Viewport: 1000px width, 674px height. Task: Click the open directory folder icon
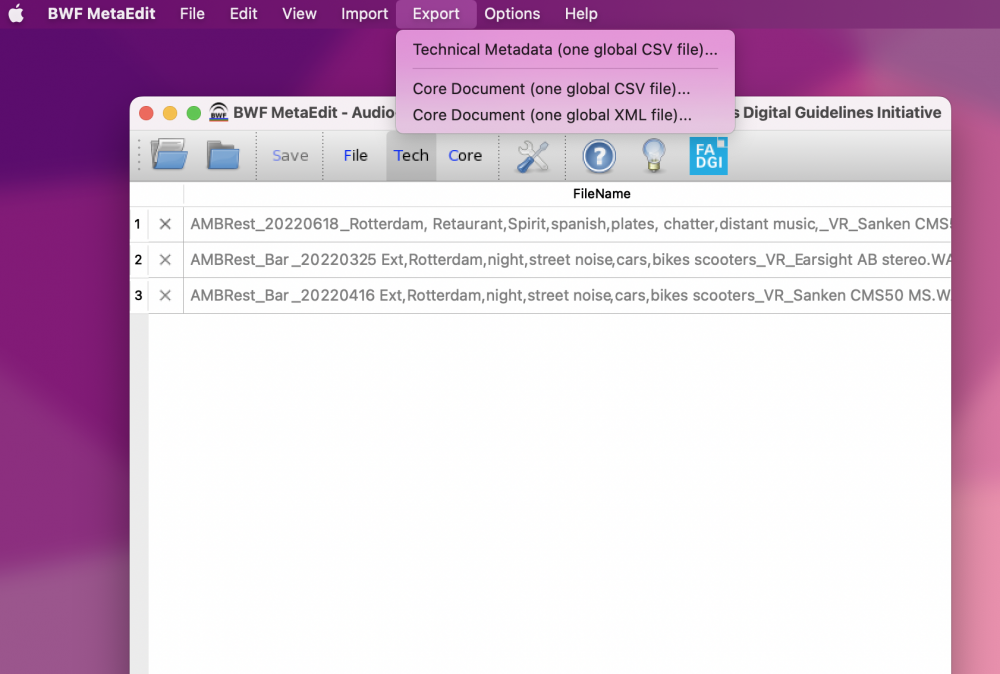pos(223,155)
